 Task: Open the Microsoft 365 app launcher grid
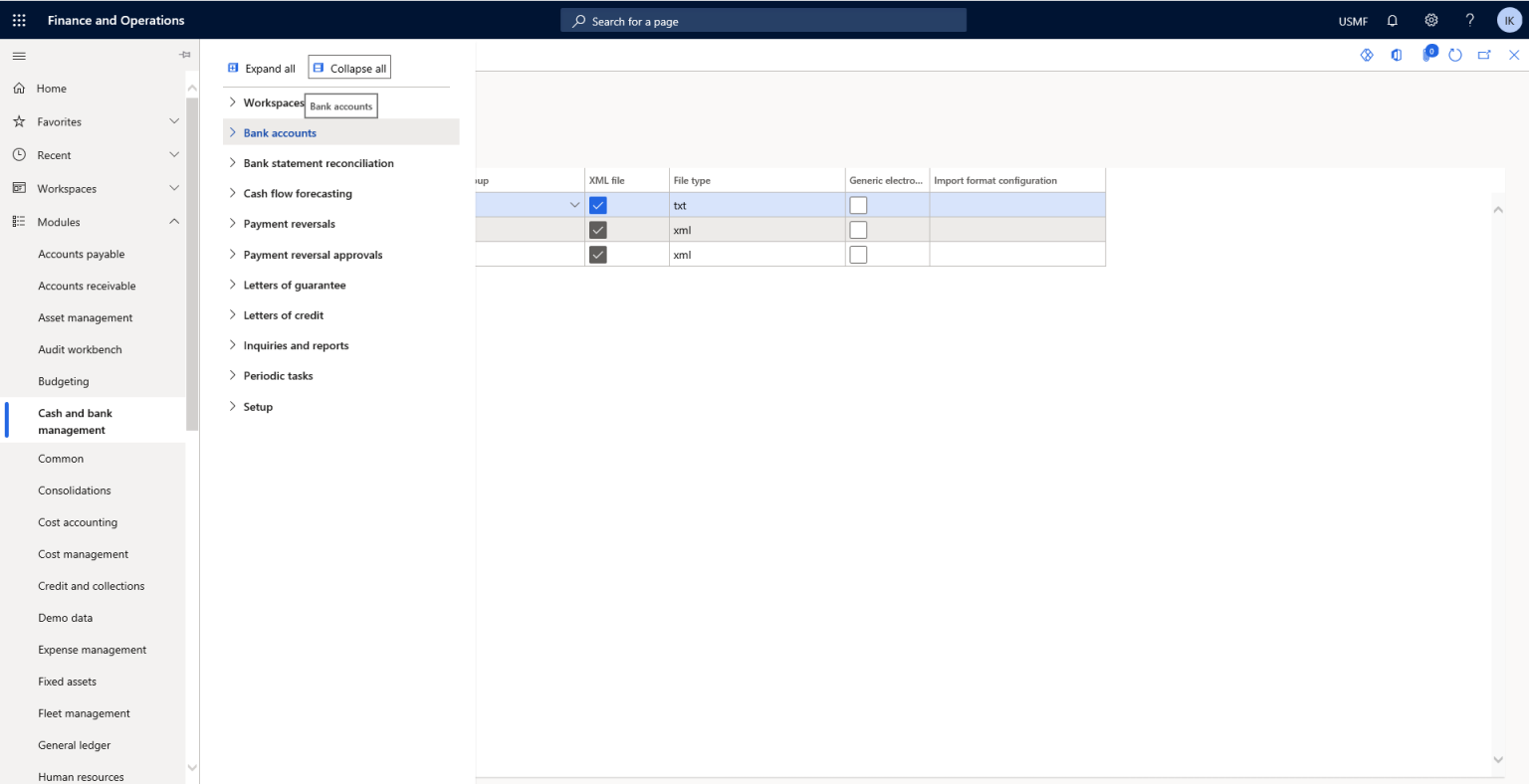tap(18, 20)
